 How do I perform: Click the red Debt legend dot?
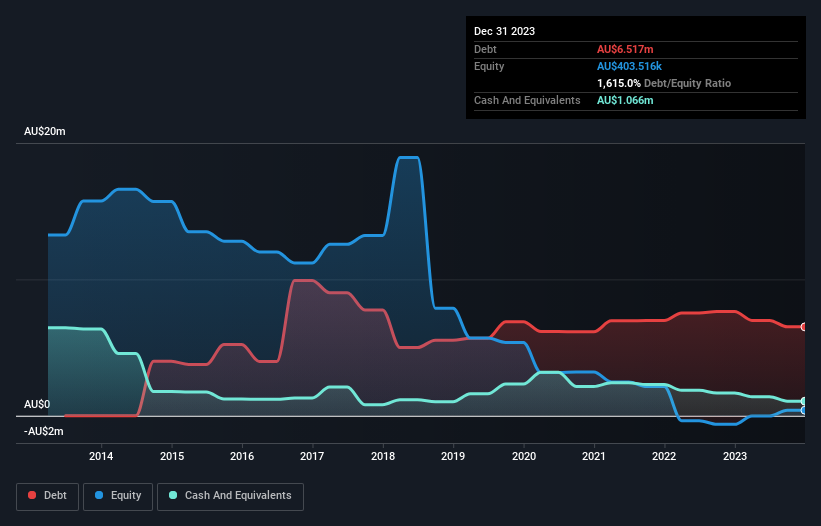[x=32, y=495]
